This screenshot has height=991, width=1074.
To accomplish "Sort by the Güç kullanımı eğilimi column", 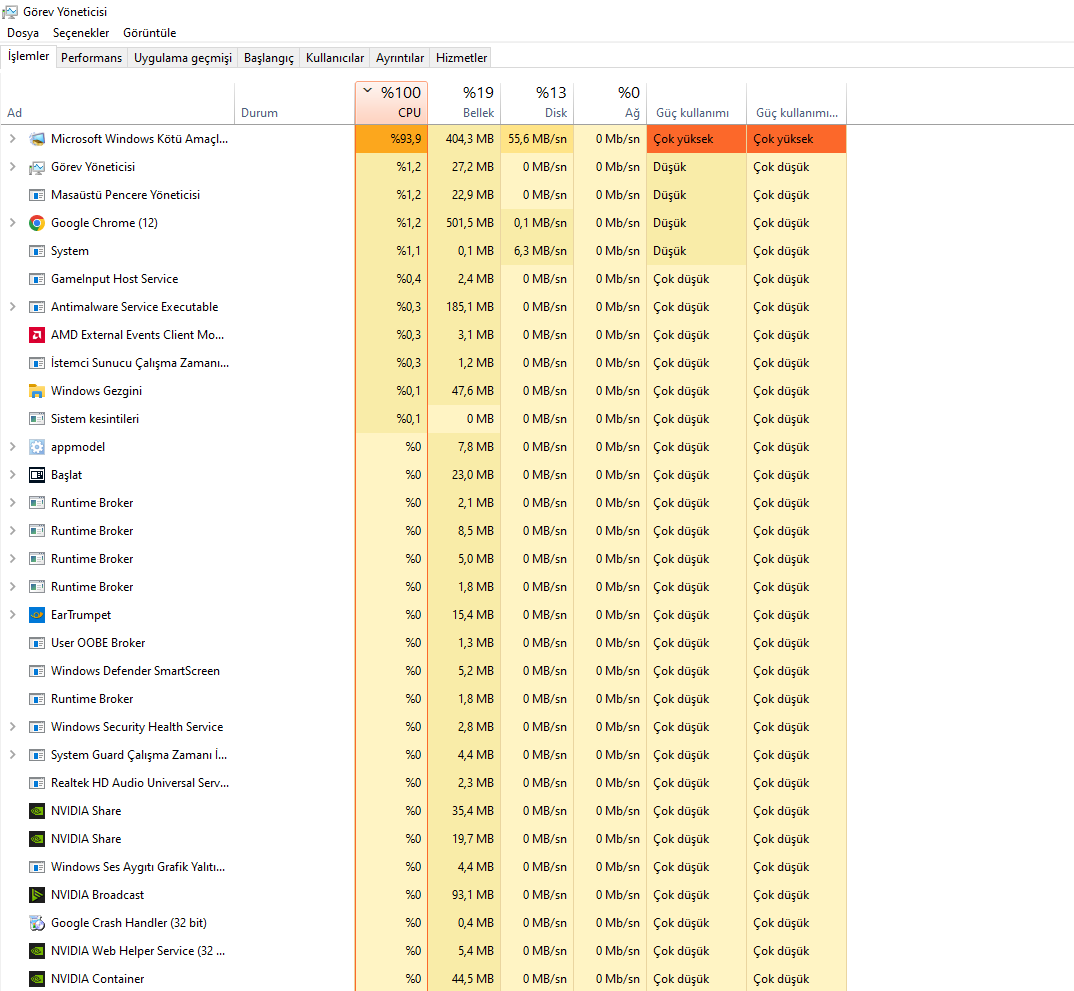I will 797,103.
